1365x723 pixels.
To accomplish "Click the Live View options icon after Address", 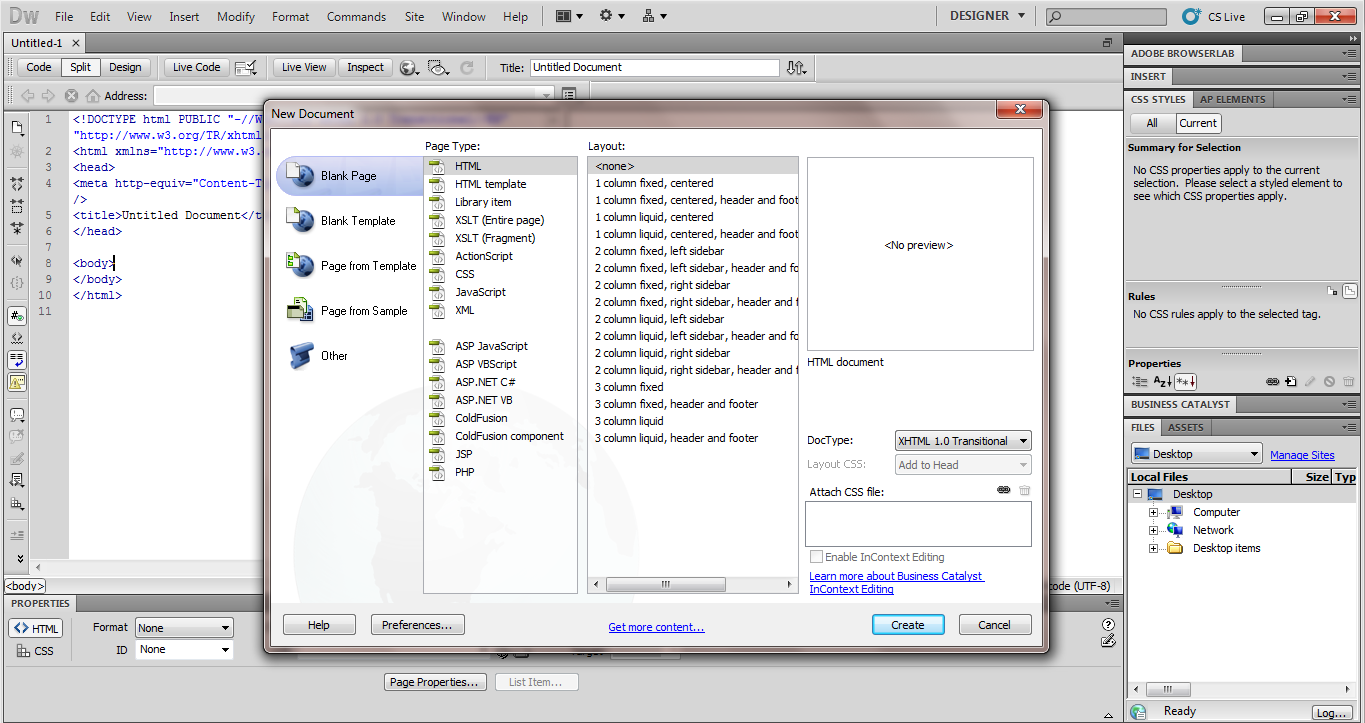I will pos(569,95).
